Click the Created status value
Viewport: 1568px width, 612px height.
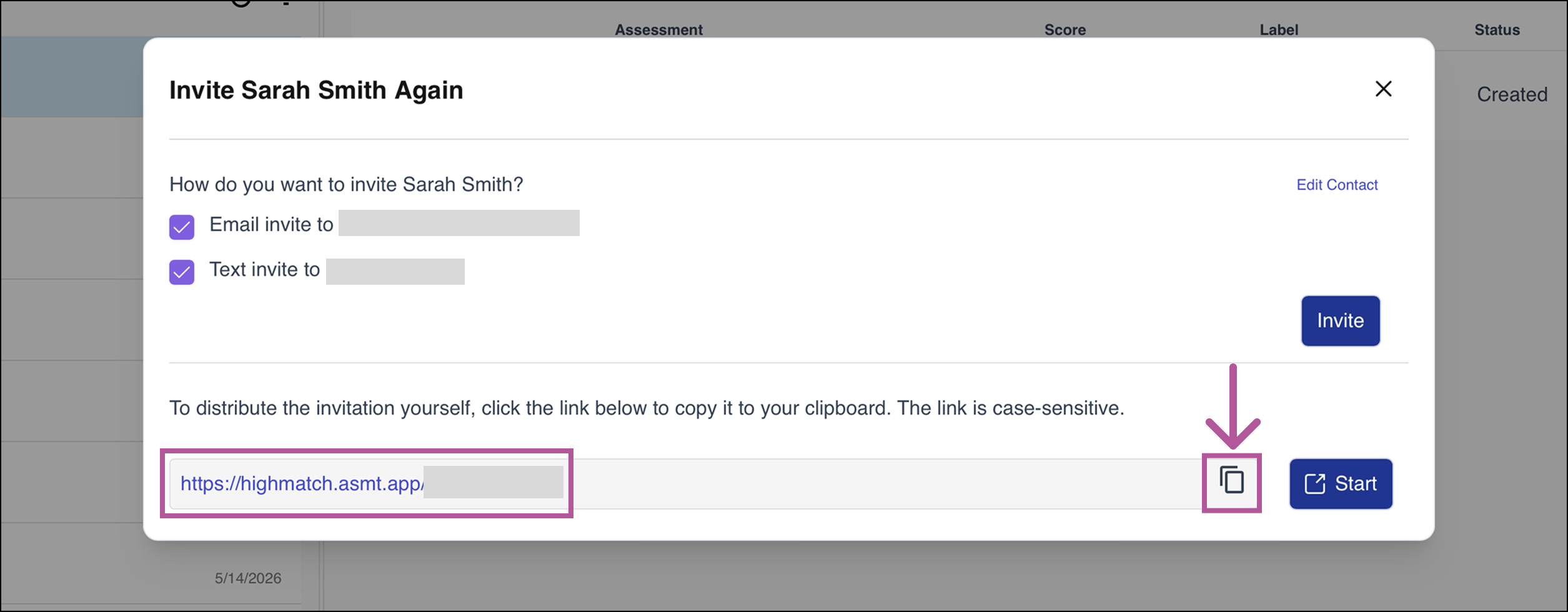click(1512, 94)
